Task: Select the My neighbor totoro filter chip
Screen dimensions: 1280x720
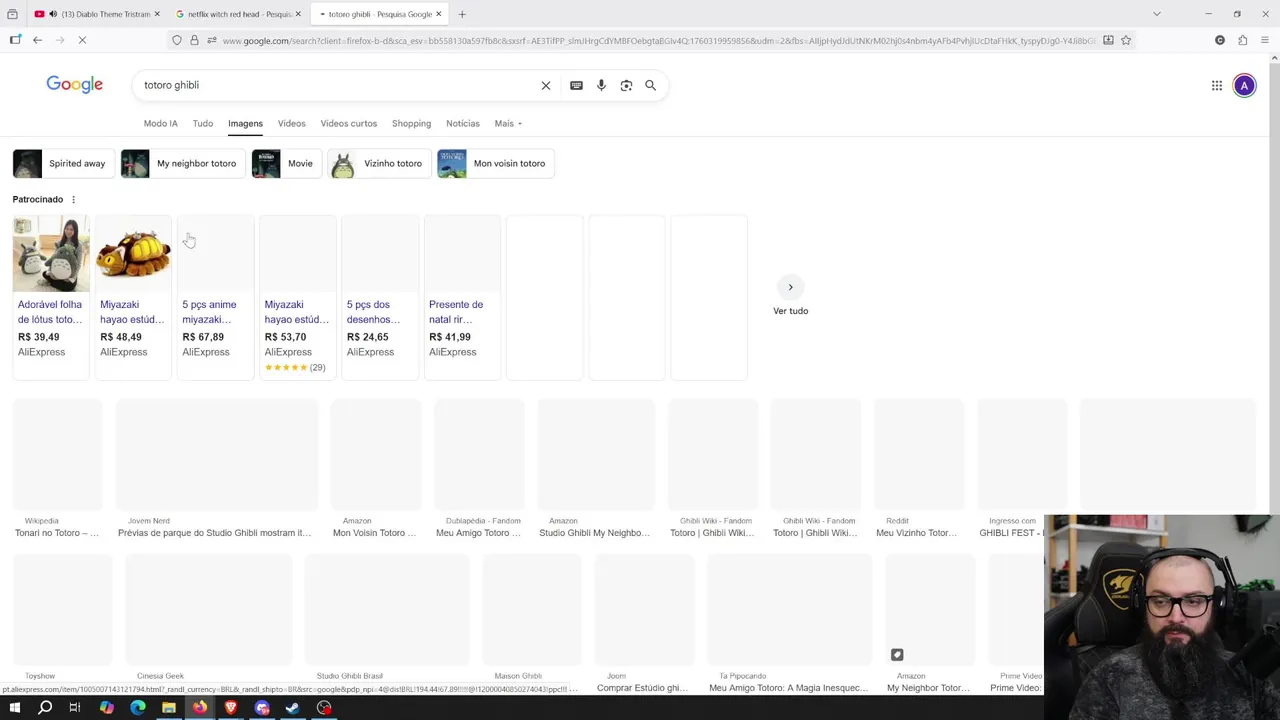Action: 183,163
